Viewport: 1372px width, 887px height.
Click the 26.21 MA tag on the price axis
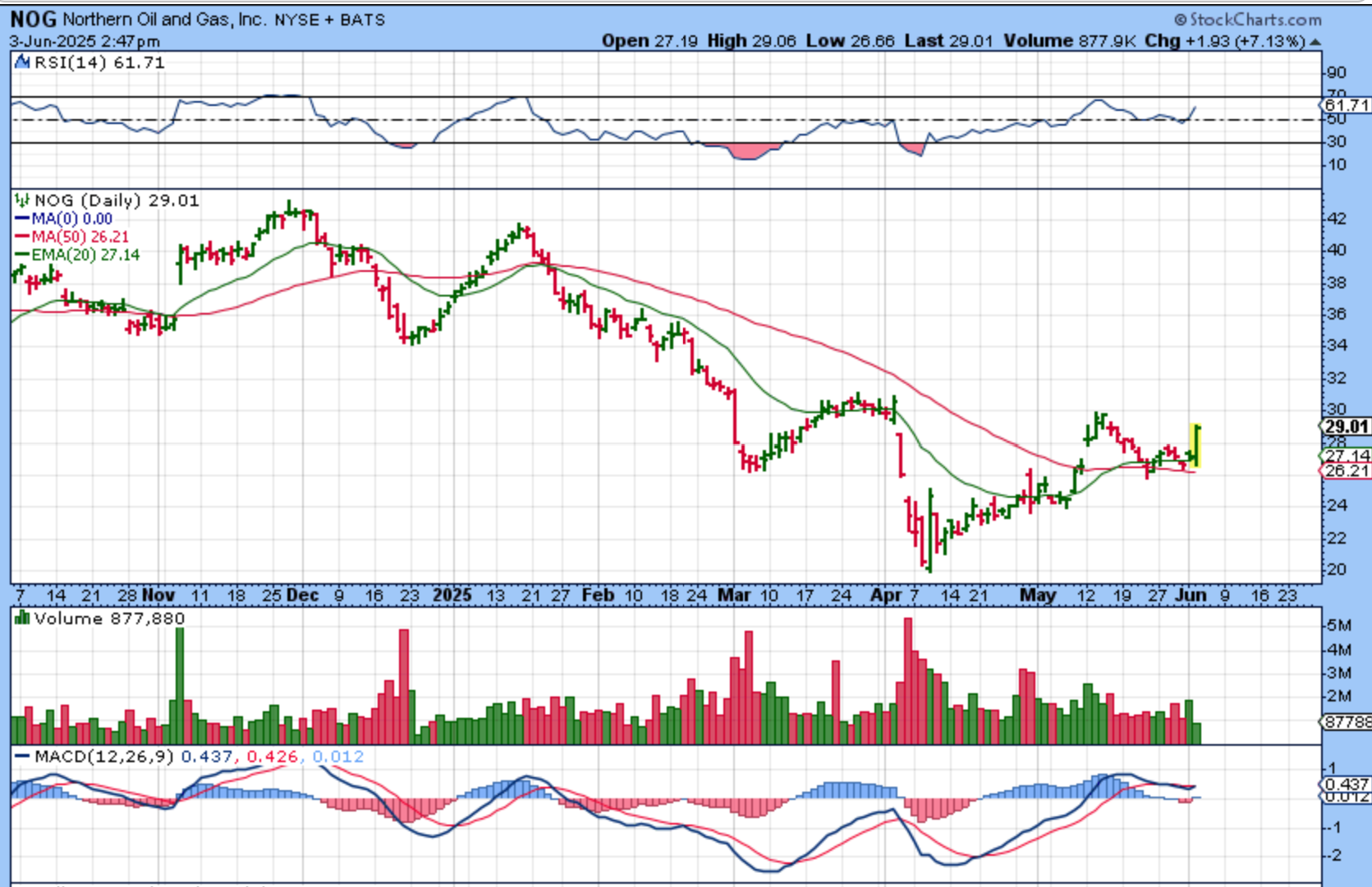1347,471
